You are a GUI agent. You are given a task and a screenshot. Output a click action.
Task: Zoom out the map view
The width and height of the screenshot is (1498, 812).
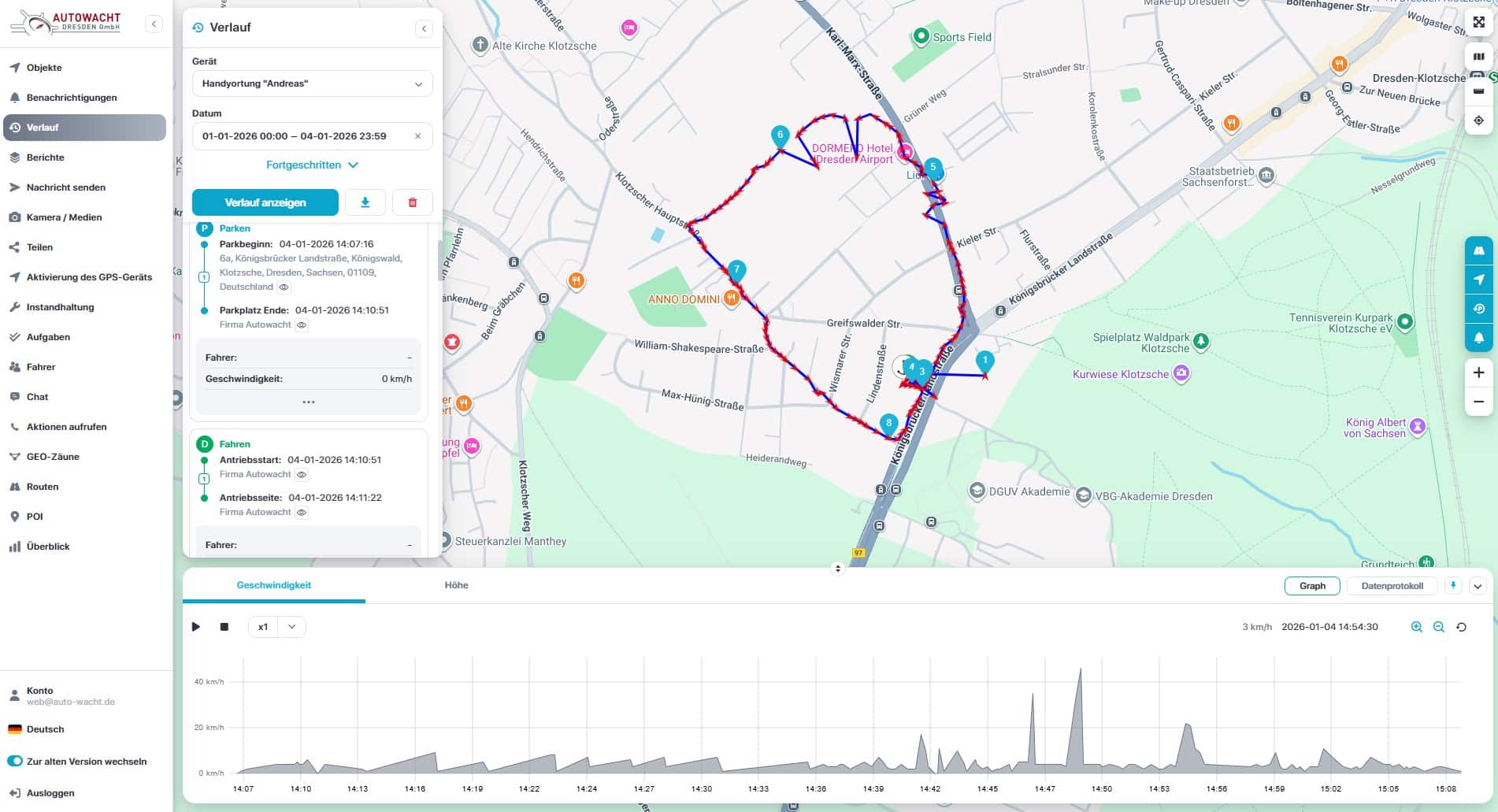point(1478,402)
